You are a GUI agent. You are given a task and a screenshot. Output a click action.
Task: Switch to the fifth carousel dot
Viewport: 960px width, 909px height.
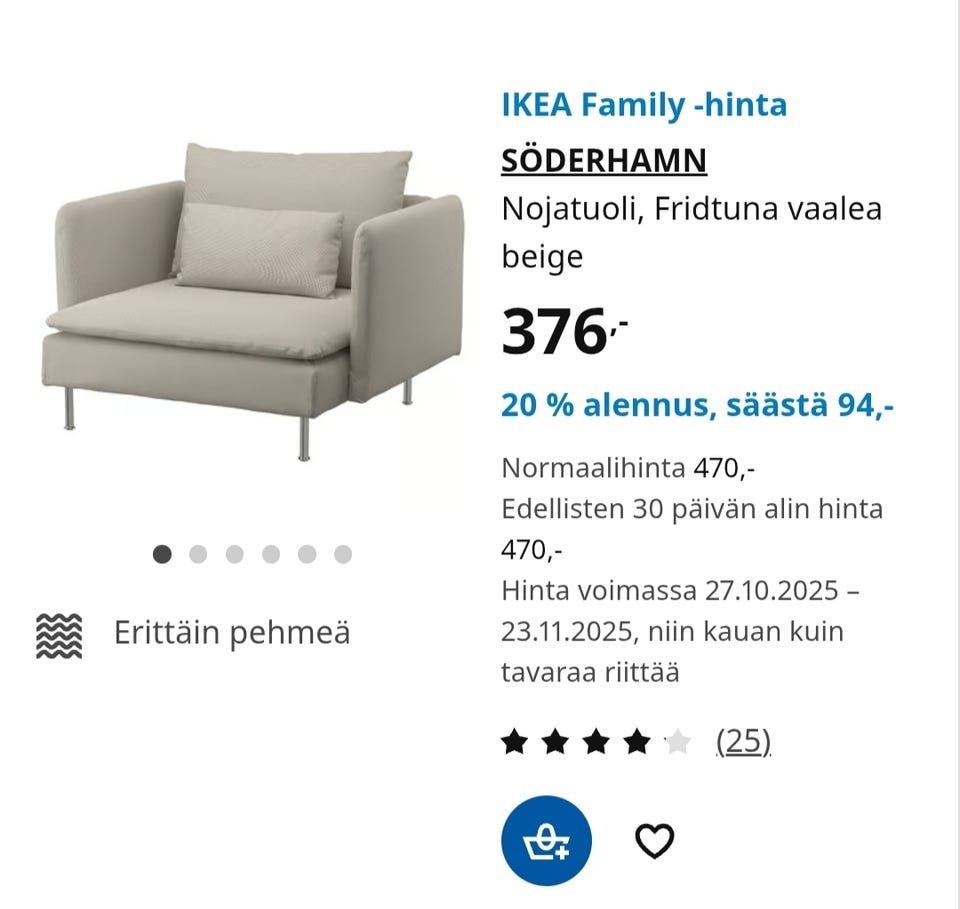point(306,554)
